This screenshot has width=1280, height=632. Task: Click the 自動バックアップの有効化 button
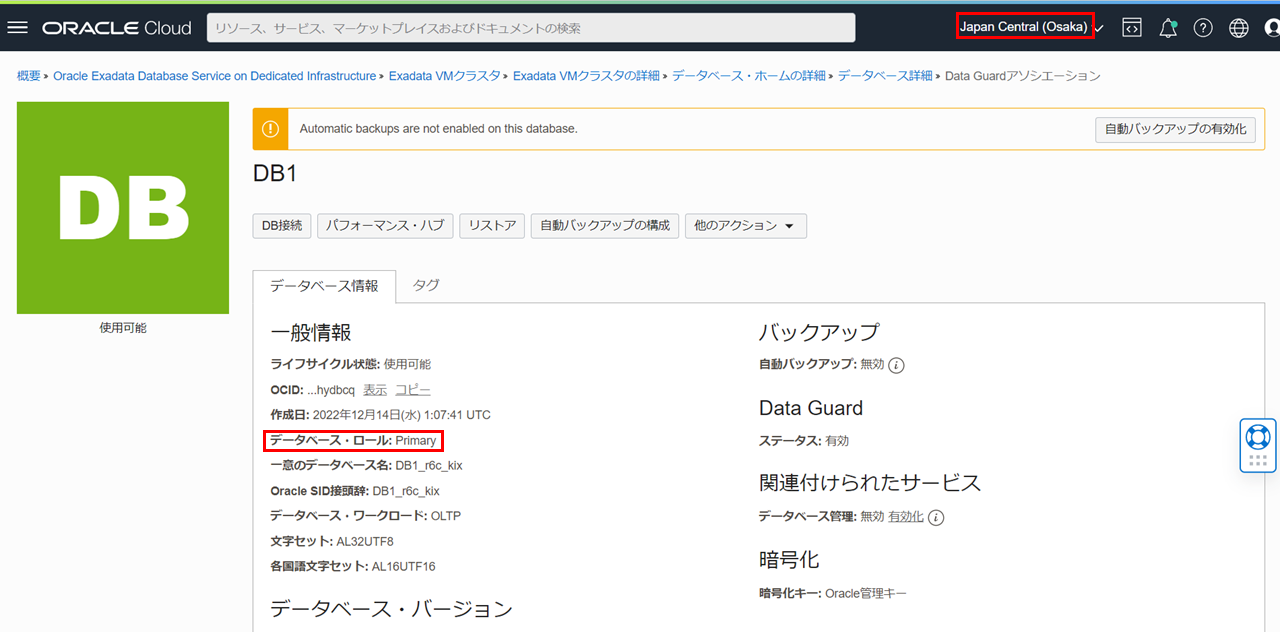coord(1175,129)
